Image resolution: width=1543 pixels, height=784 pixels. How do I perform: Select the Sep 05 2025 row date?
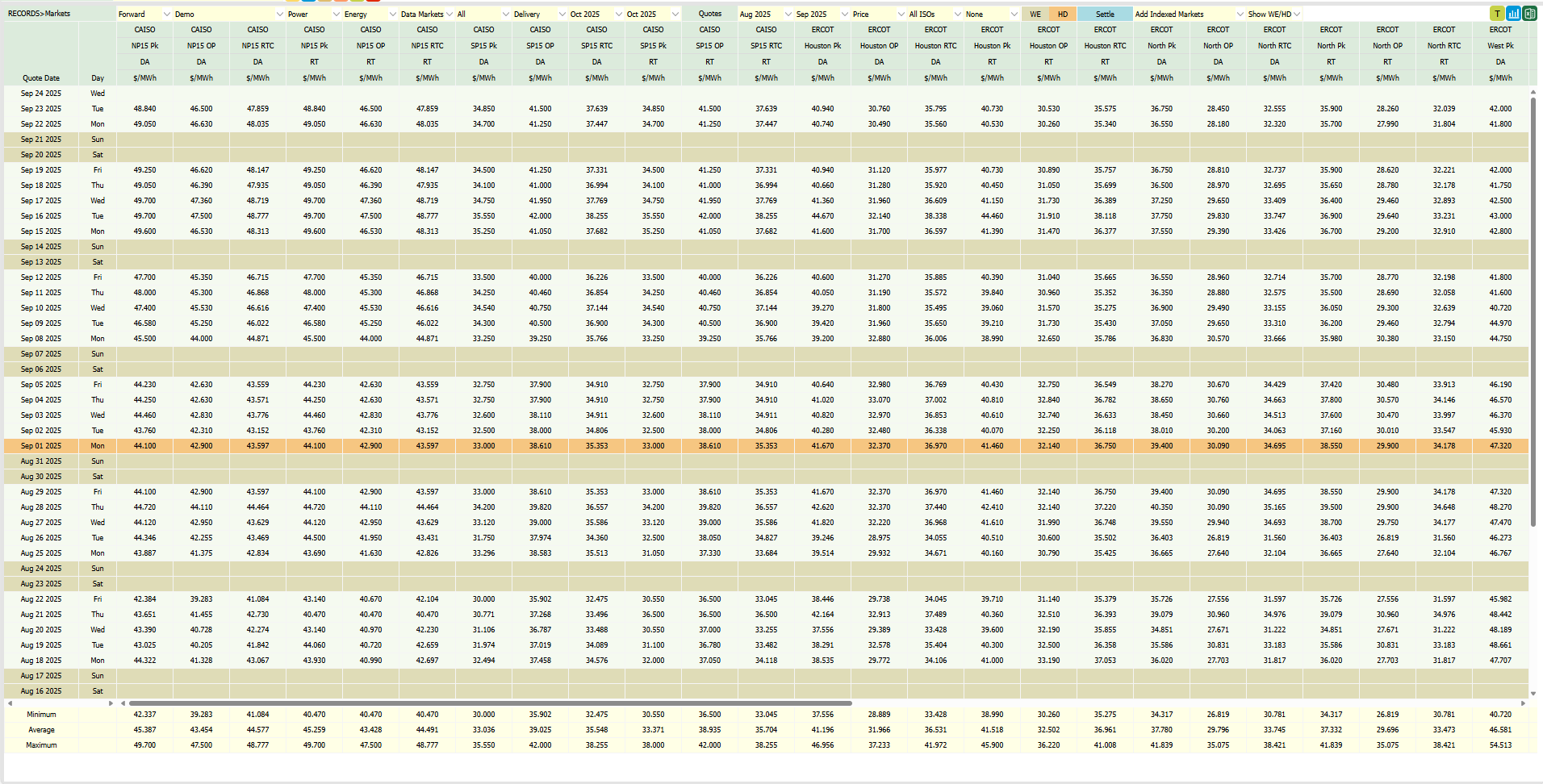(41, 385)
